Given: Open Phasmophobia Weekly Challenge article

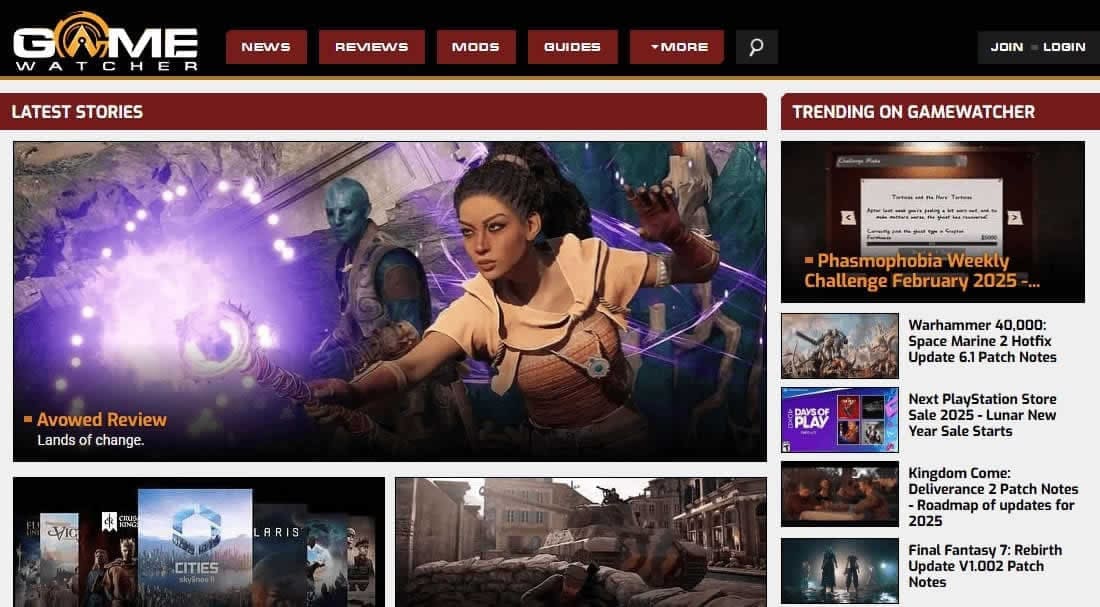Looking at the screenshot, I should (x=920, y=271).
